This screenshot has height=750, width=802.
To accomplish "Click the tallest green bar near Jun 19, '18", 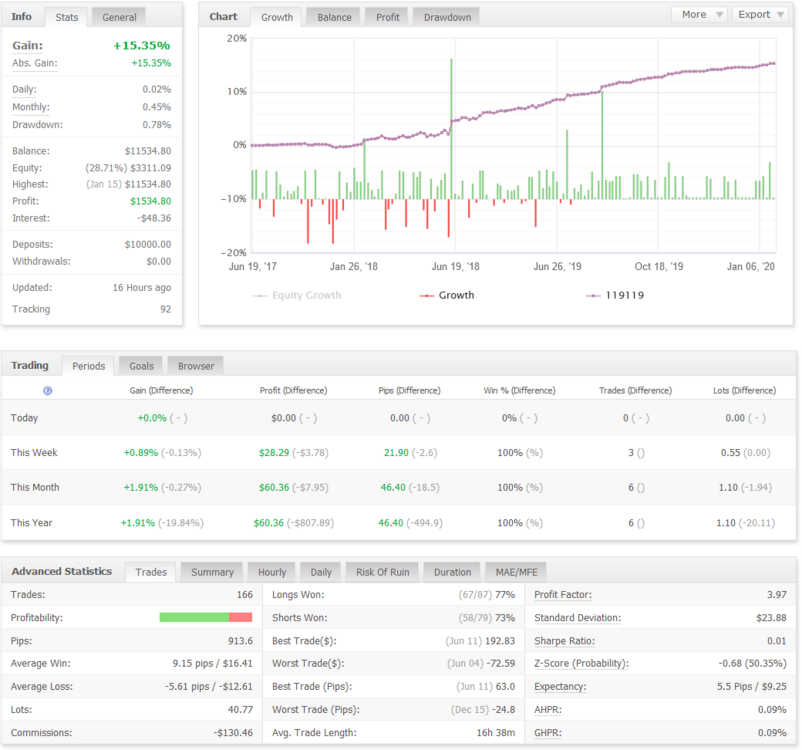I will coord(451,129).
